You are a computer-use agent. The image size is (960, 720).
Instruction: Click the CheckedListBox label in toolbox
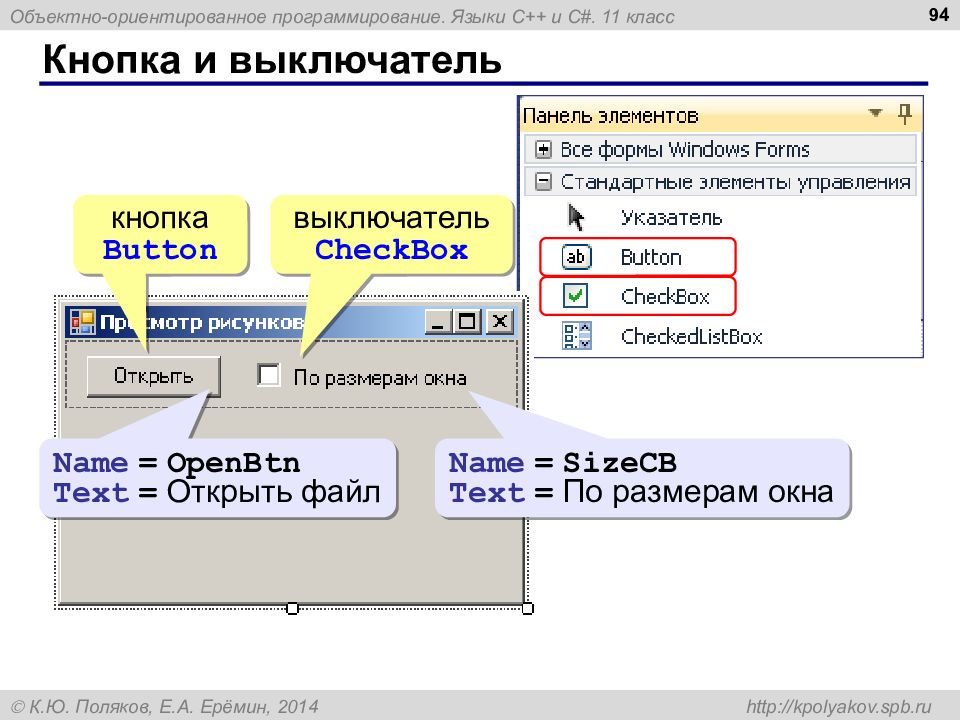(x=691, y=336)
